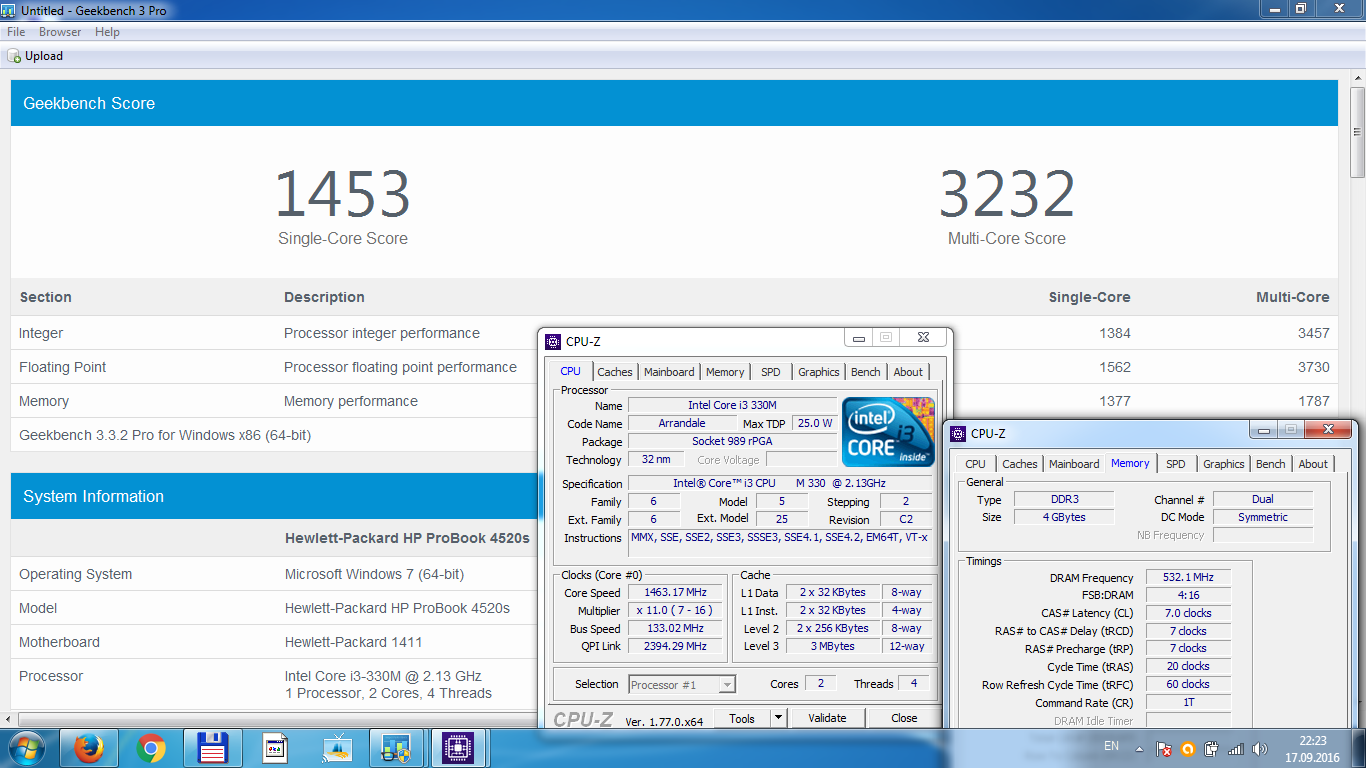Click the Command Rate value 1T

1188,702
